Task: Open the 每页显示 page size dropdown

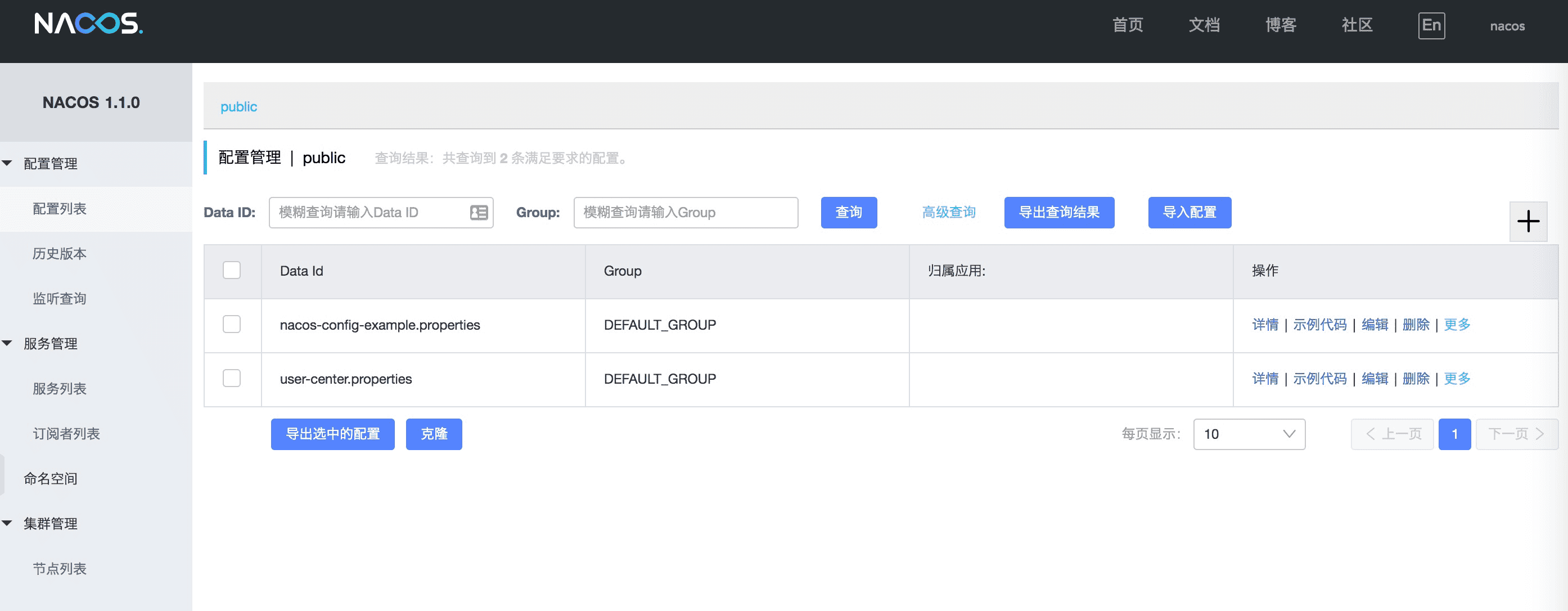Action: pos(1249,434)
